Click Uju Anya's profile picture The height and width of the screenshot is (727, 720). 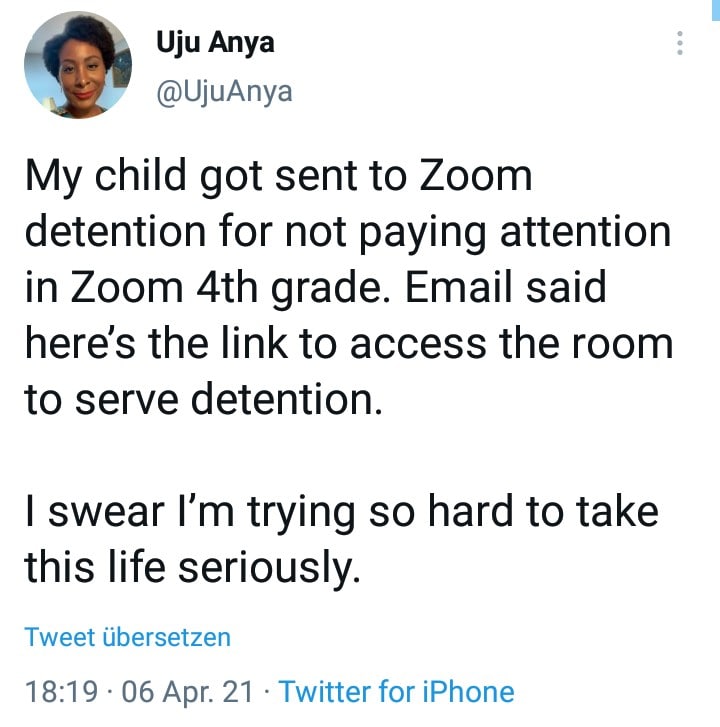click(77, 65)
